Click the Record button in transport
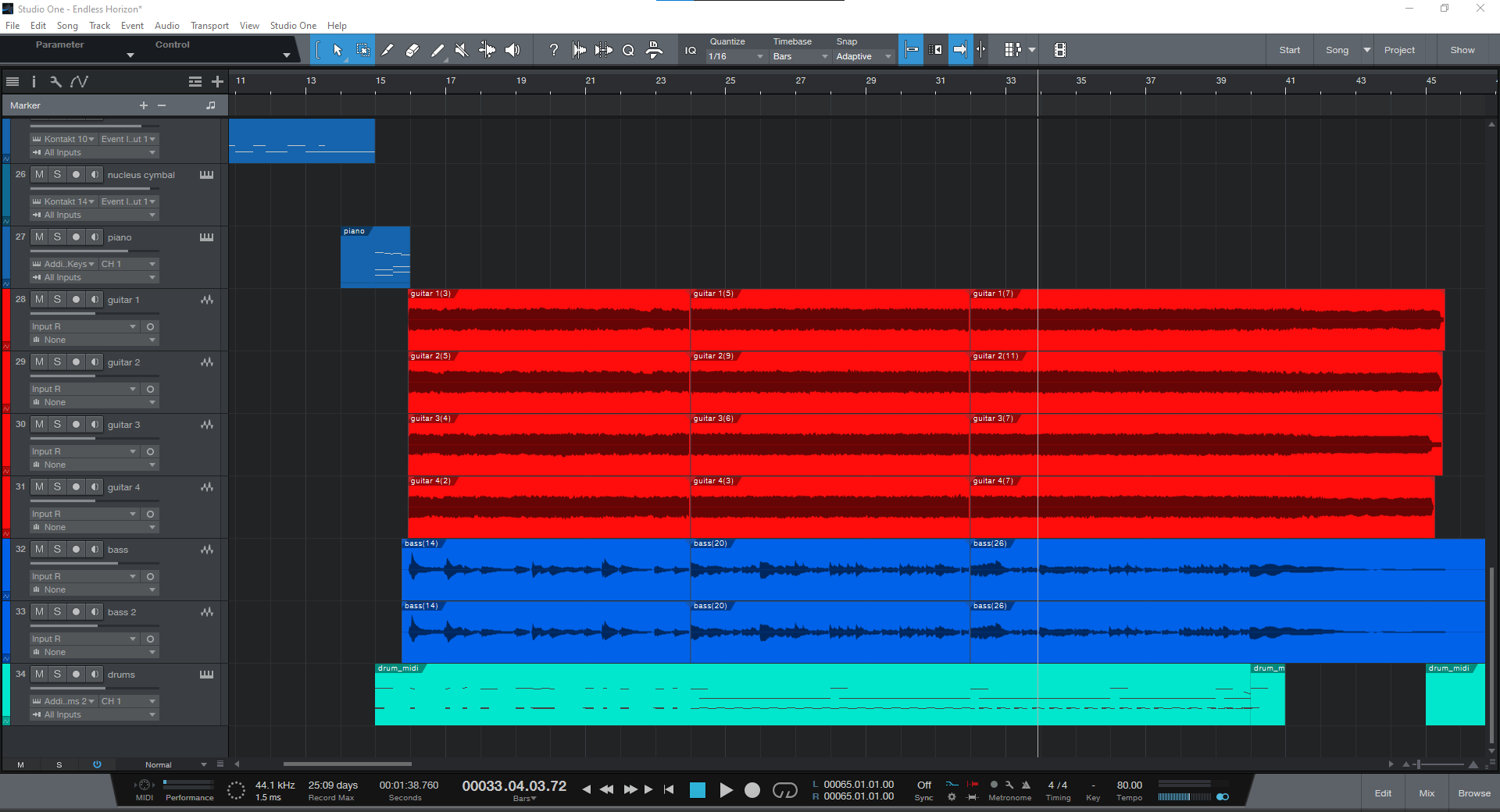 tap(752, 790)
